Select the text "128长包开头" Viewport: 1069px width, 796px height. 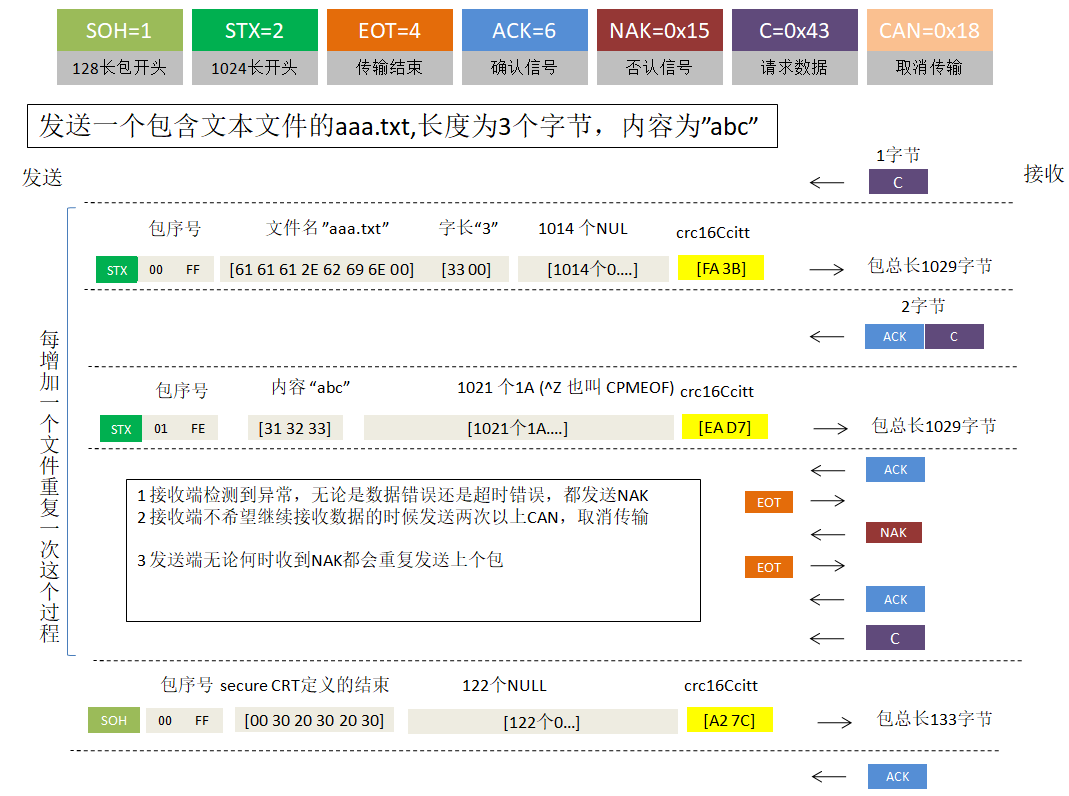tap(119, 67)
